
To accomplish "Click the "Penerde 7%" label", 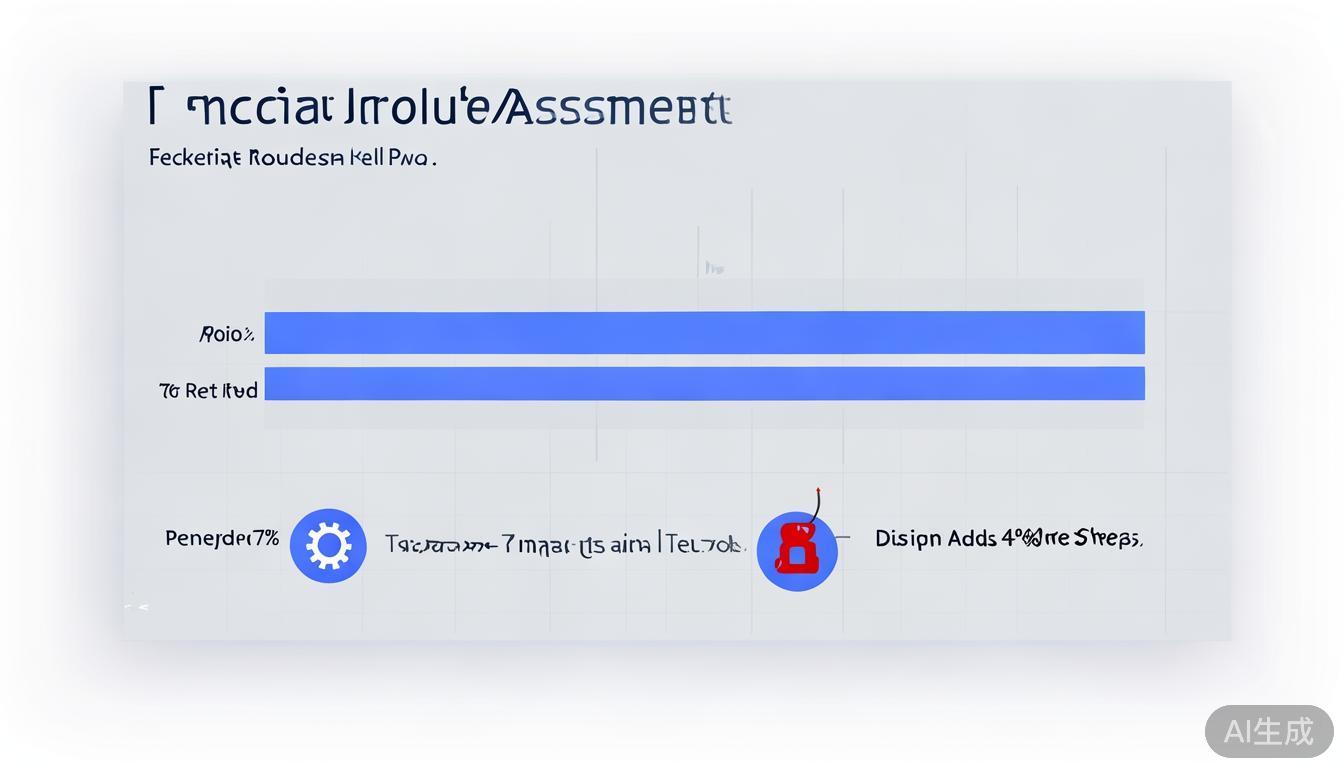I will [x=222, y=538].
